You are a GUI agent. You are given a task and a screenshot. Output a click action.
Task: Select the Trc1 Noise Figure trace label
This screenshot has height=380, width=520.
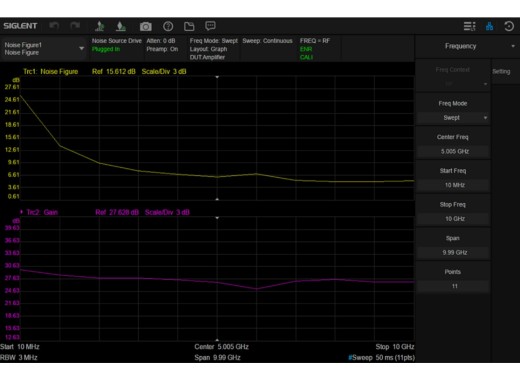51,71
